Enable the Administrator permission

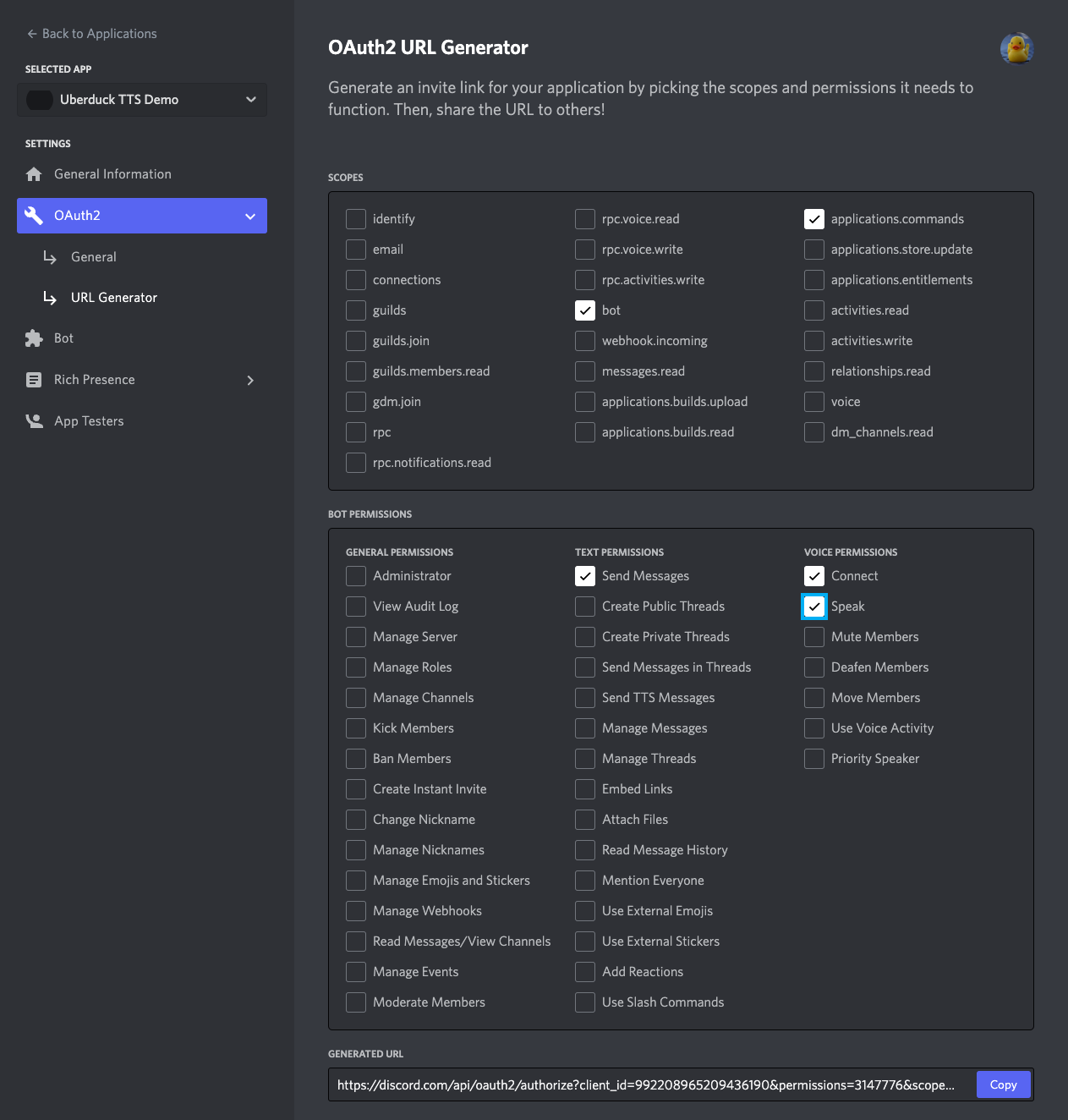click(356, 576)
